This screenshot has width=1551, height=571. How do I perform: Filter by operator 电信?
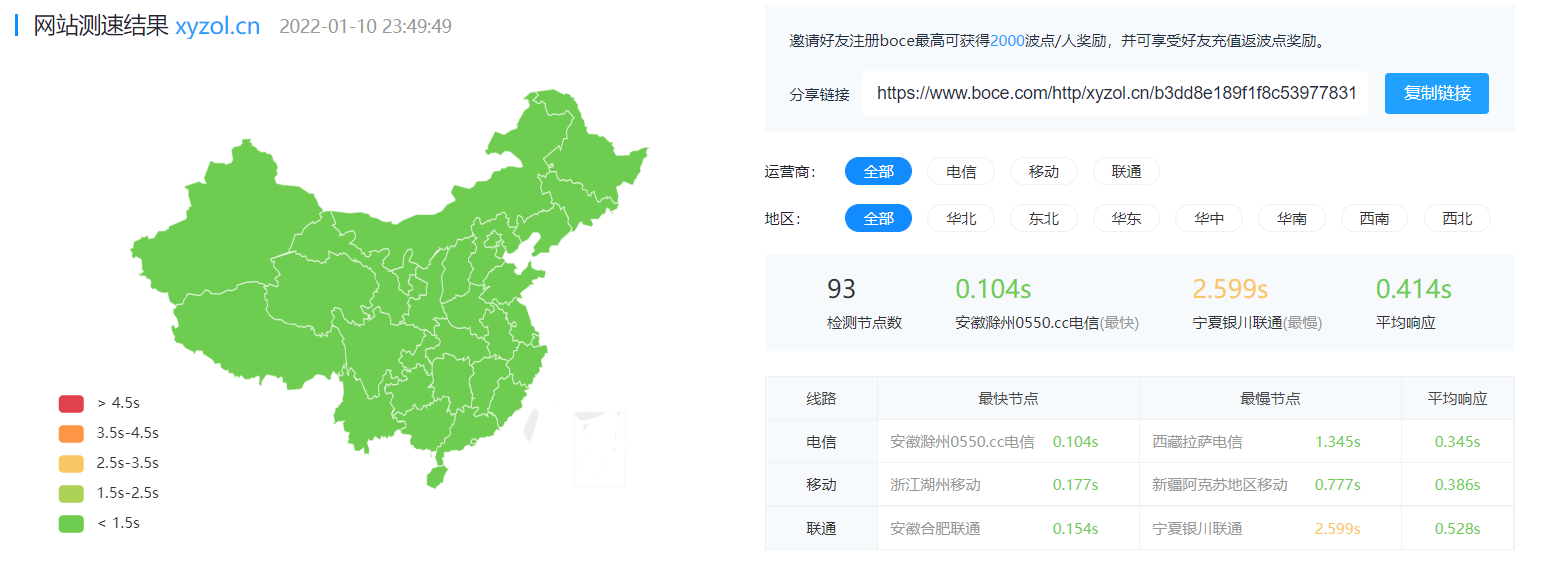pyautogui.click(x=961, y=171)
